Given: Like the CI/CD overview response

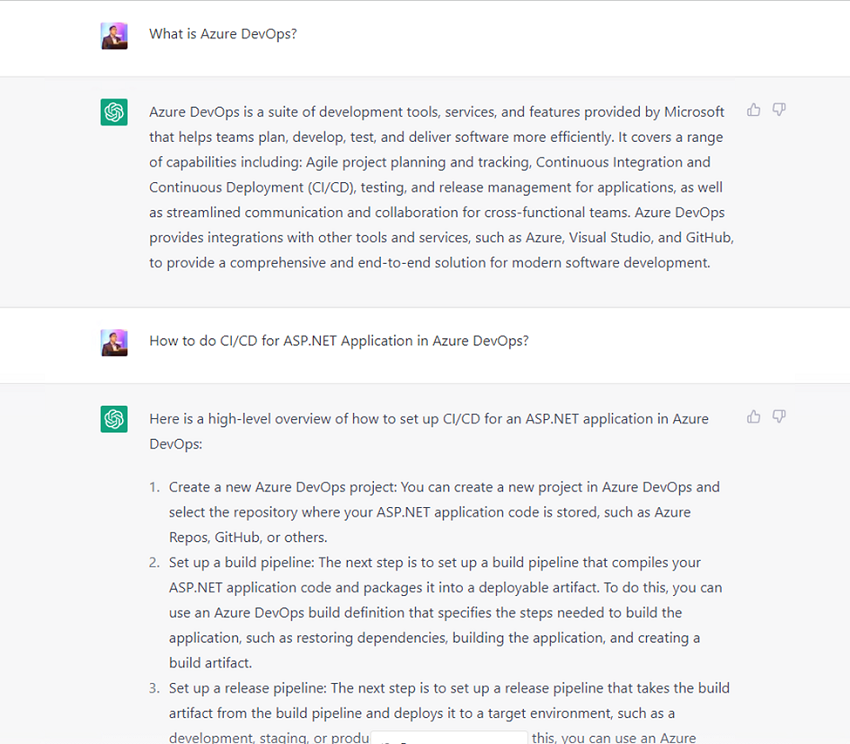Looking at the screenshot, I should (x=754, y=417).
